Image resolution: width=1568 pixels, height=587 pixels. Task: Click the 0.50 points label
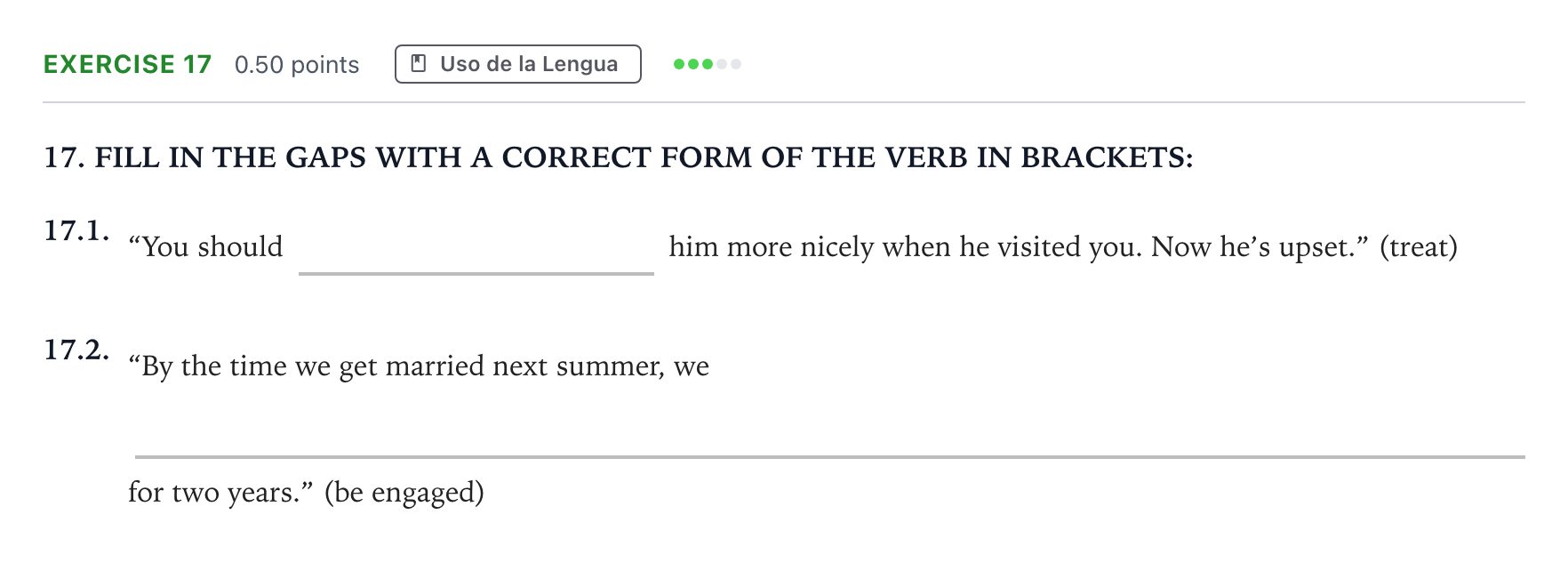297,65
